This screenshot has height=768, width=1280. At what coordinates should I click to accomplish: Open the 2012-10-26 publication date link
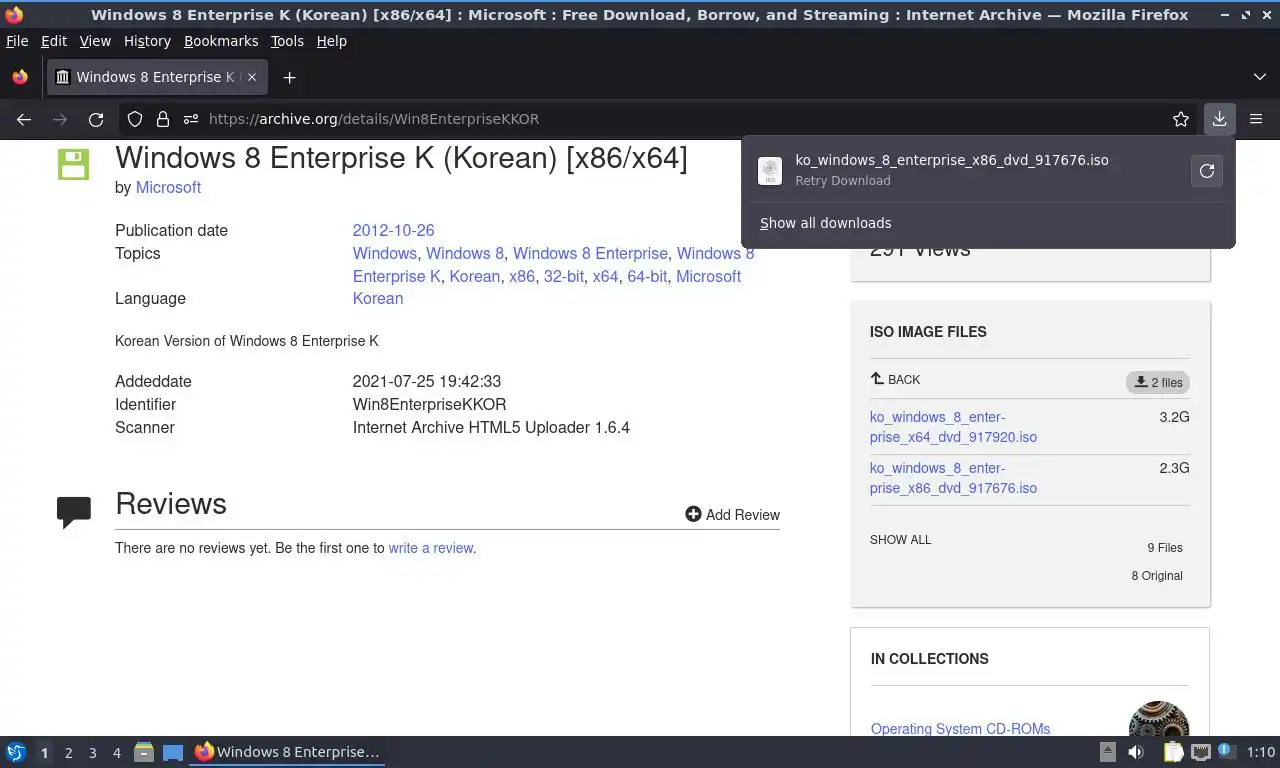(393, 230)
